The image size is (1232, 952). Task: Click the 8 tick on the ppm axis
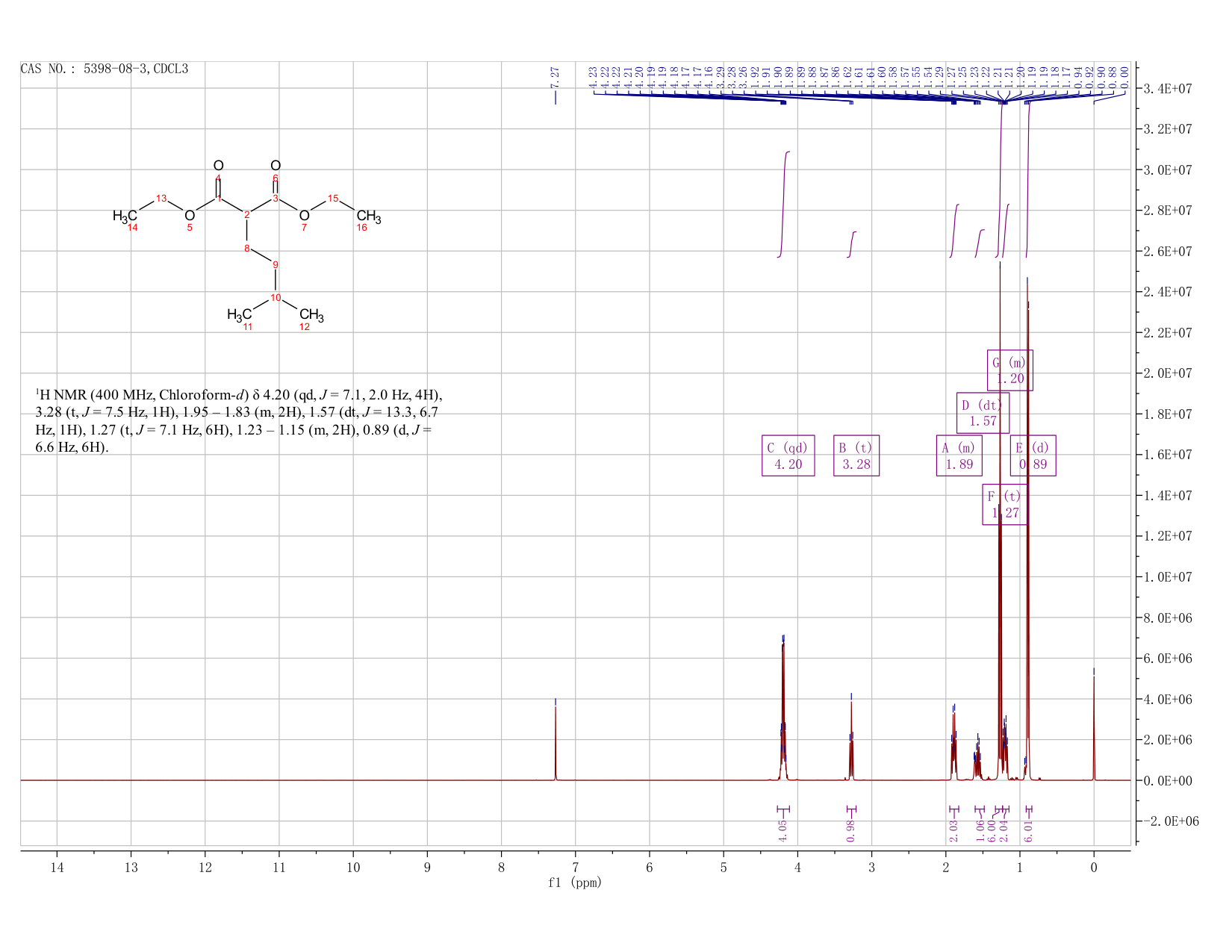click(x=501, y=867)
